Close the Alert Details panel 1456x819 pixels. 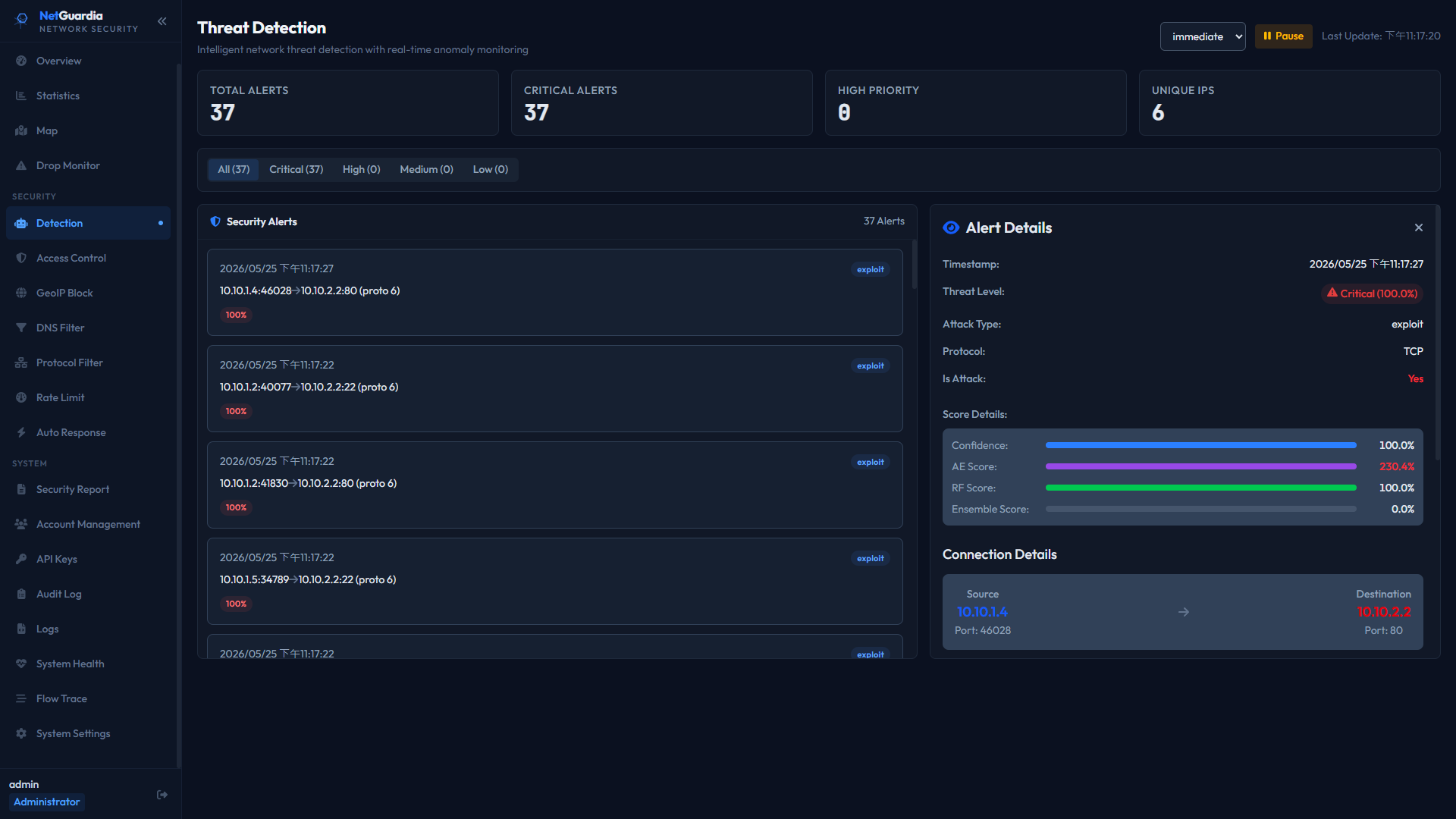[x=1419, y=227]
